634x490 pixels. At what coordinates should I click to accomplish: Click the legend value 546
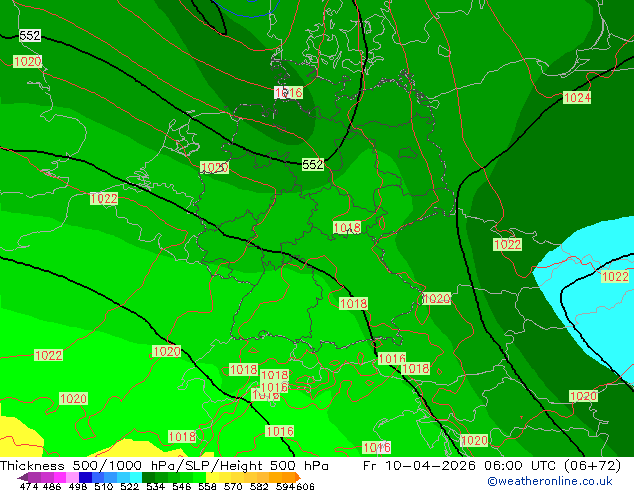pyautogui.click(x=181, y=486)
